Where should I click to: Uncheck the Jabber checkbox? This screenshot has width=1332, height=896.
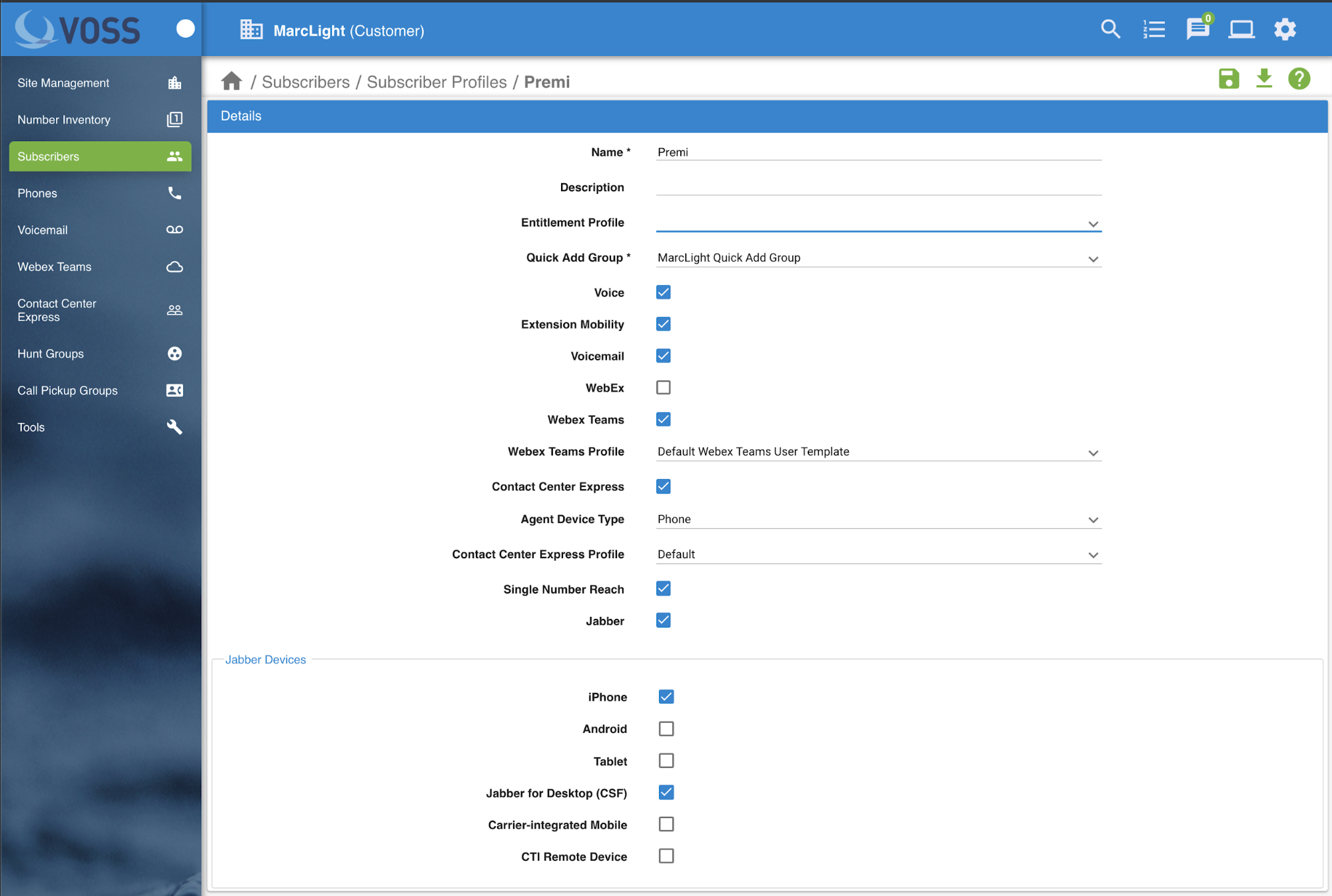click(x=663, y=621)
